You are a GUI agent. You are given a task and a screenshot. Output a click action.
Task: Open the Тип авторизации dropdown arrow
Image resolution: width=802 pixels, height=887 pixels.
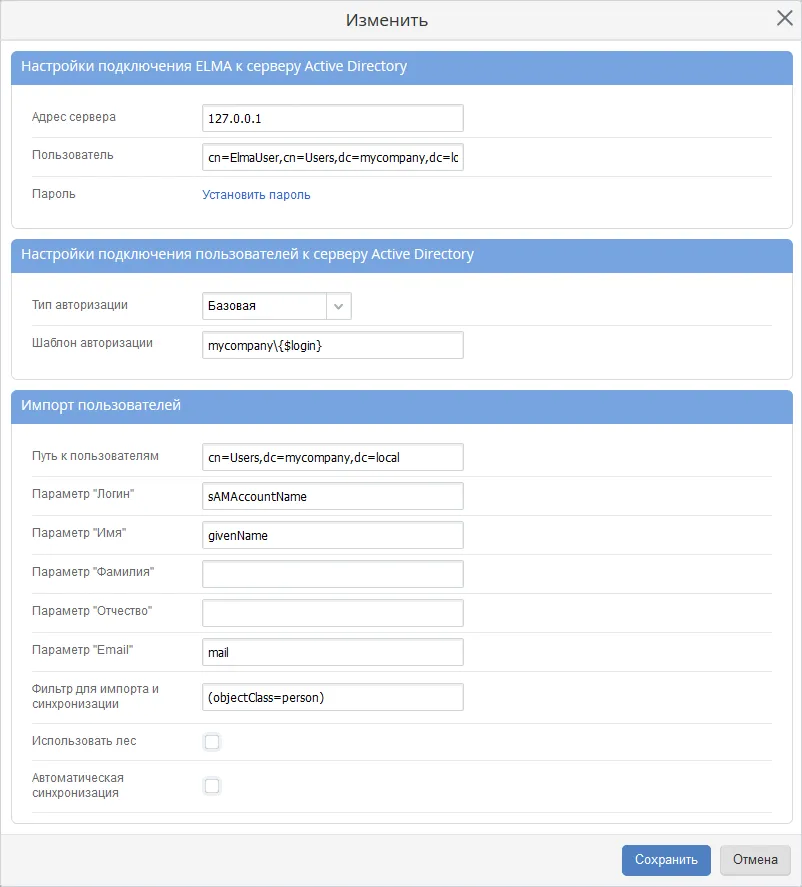(339, 306)
